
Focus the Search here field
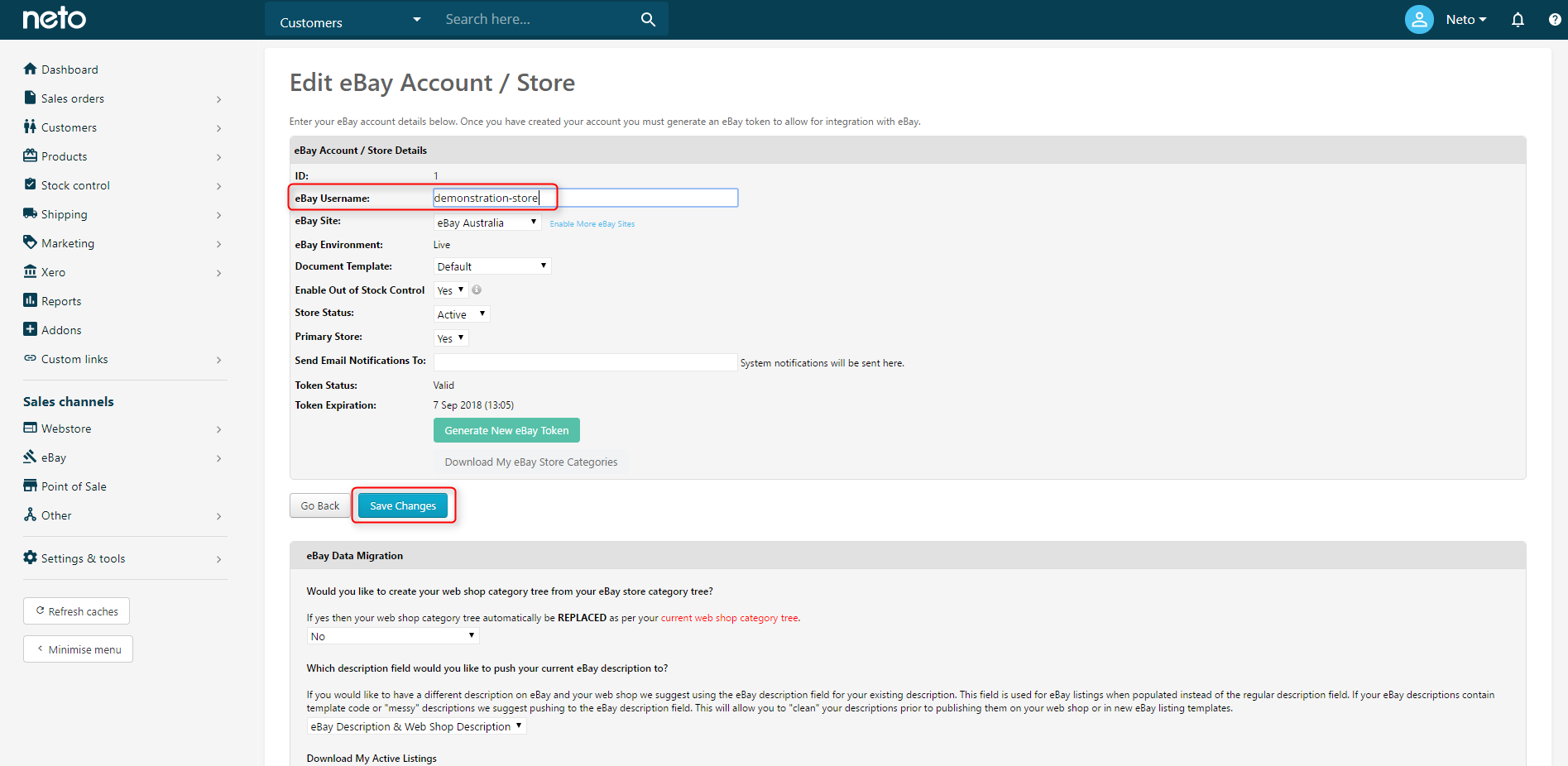click(x=538, y=19)
